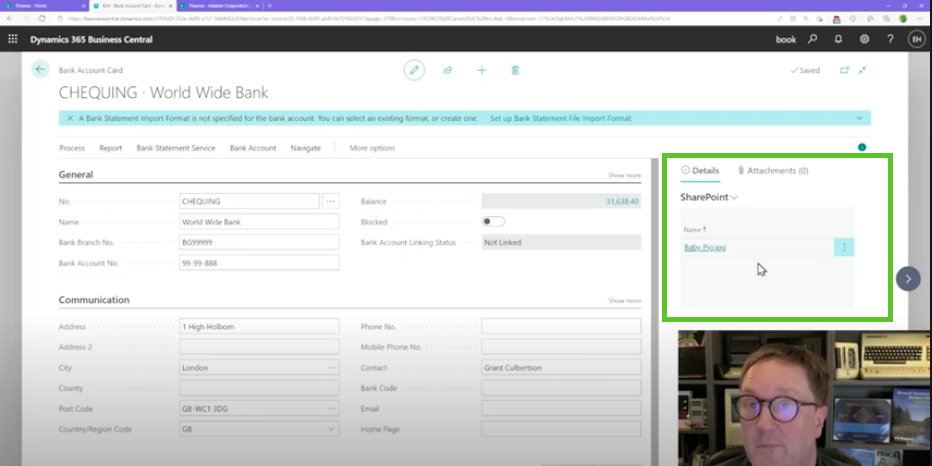The width and height of the screenshot is (932, 466).
Task: Open the settings gear in top bar
Action: [864, 39]
